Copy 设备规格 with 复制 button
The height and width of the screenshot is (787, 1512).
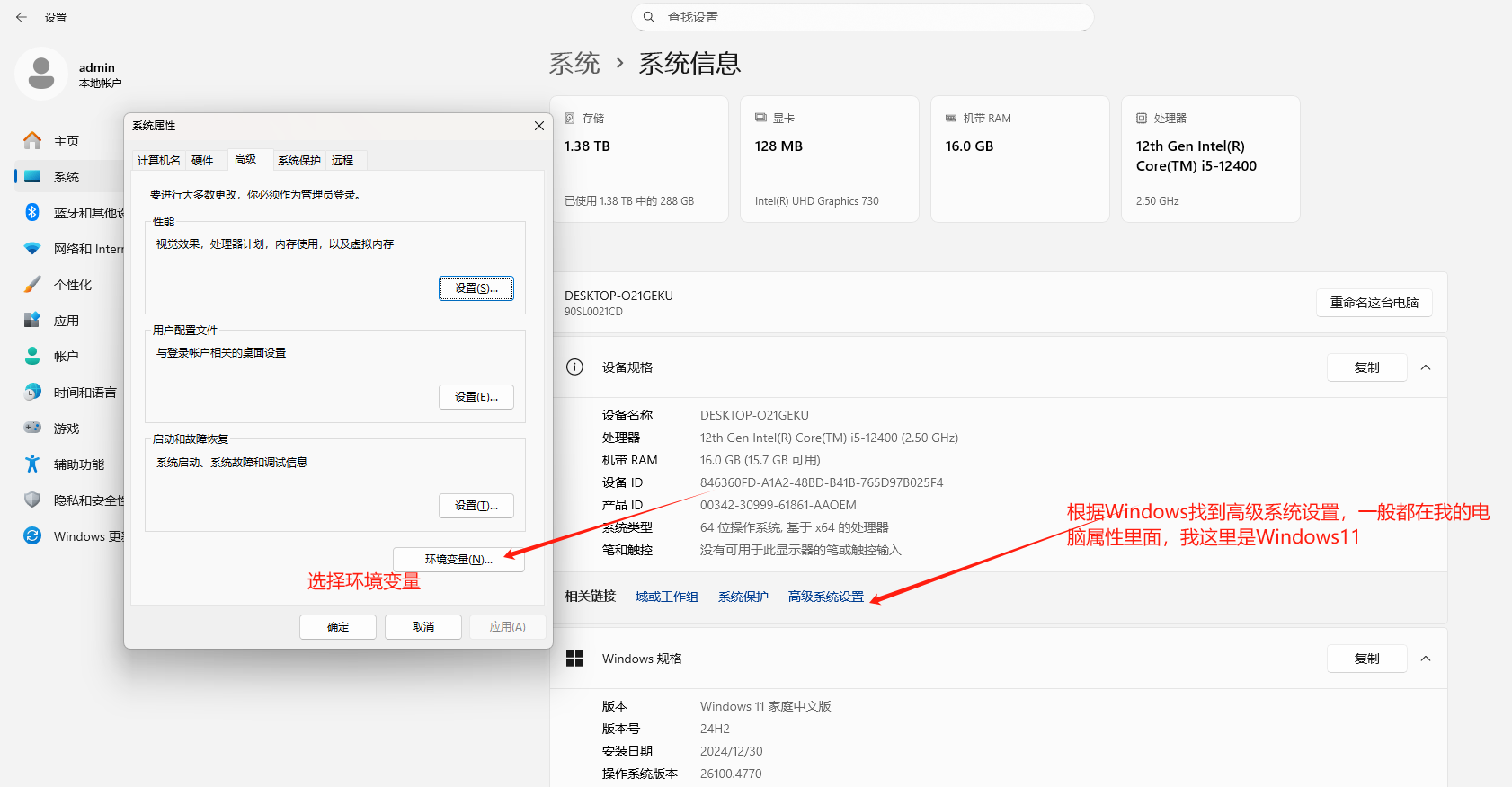(1367, 367)
